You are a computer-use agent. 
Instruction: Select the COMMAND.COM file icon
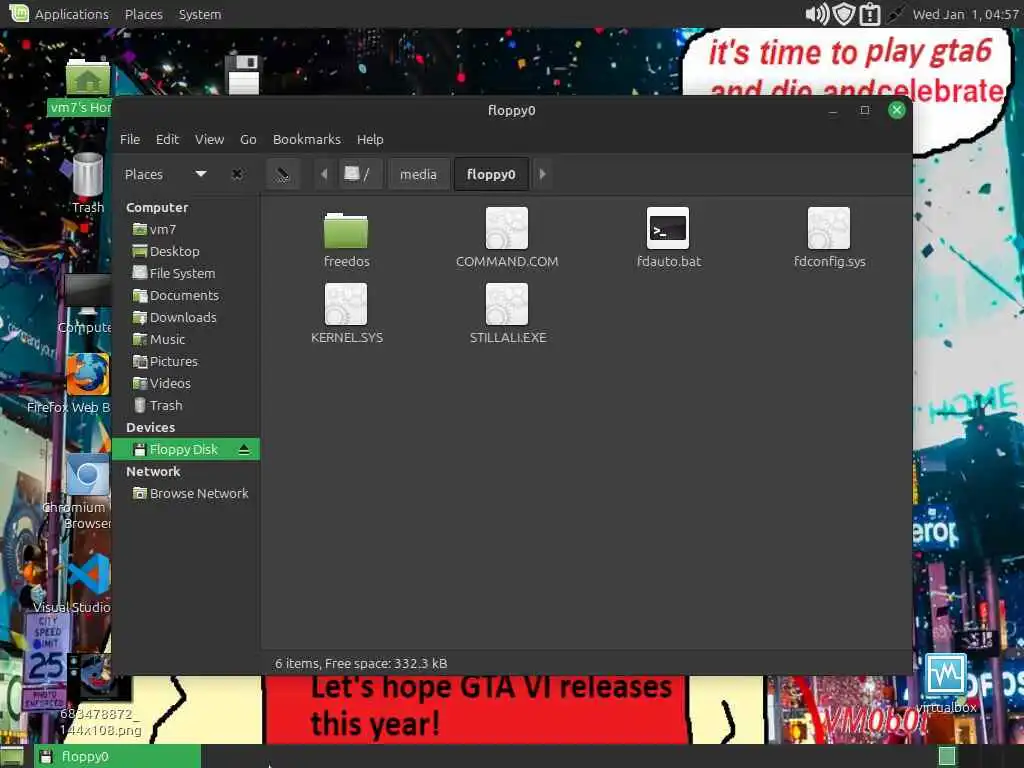(507, 228)
